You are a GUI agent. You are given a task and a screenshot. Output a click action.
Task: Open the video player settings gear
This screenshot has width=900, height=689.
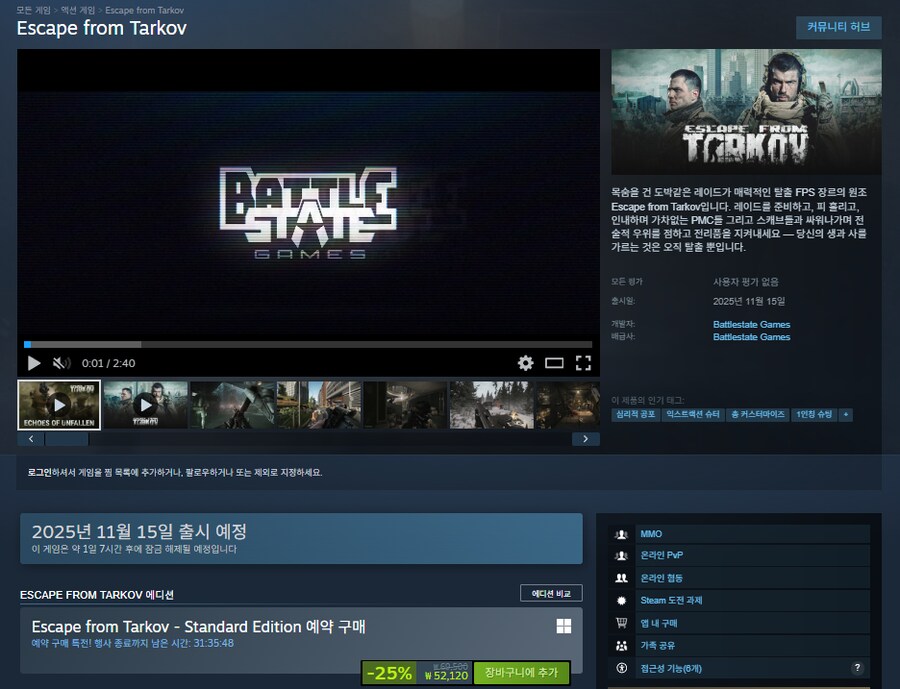pos(526,363)
